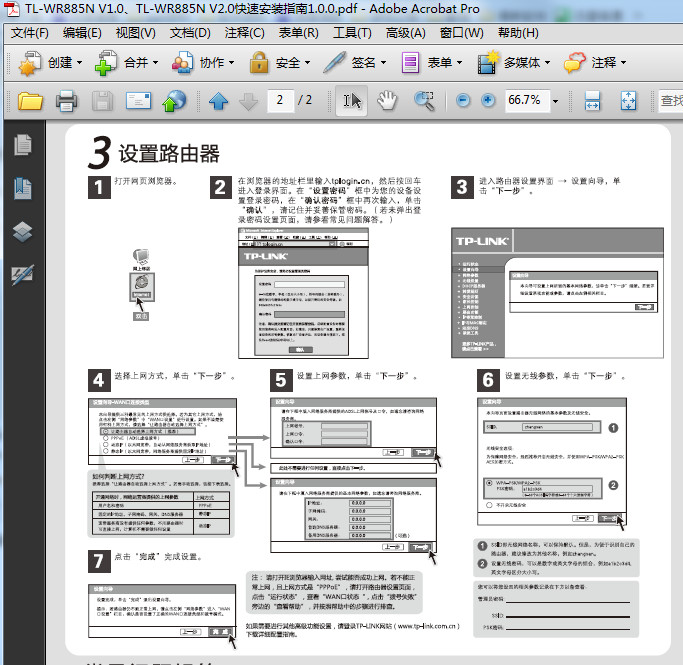Image resolution: width=683 pixels, height=665 pixels.
Task: Select the hand pan tool
Action: [x=387, y=101]
